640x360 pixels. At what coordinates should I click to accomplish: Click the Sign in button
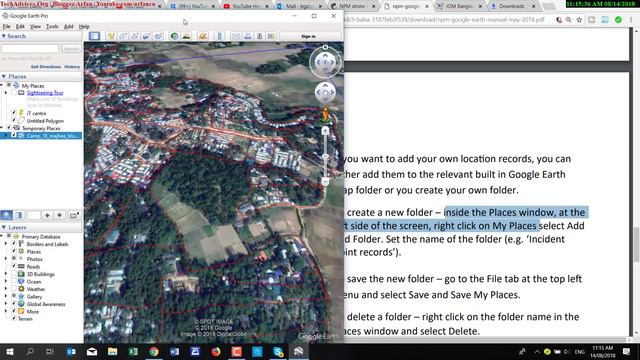pos(308,36)
